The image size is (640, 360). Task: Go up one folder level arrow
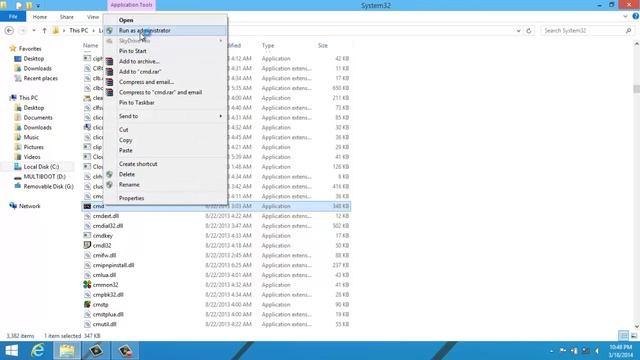coord(44,31)
